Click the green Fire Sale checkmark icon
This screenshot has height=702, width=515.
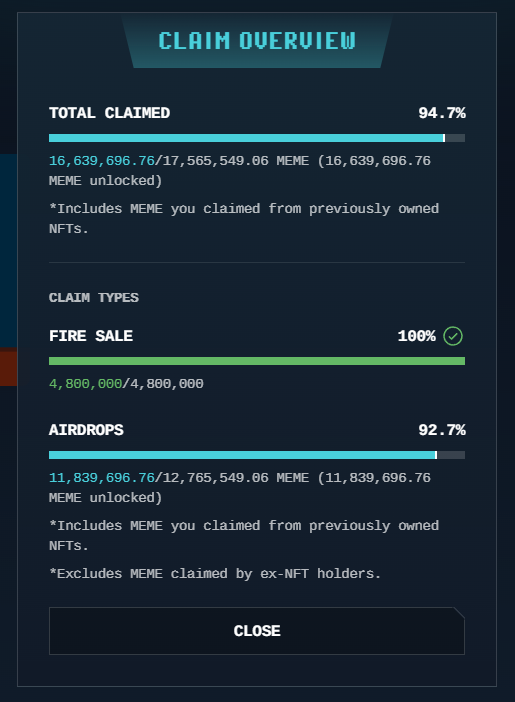pyautogui.click(x=453, y=336)
